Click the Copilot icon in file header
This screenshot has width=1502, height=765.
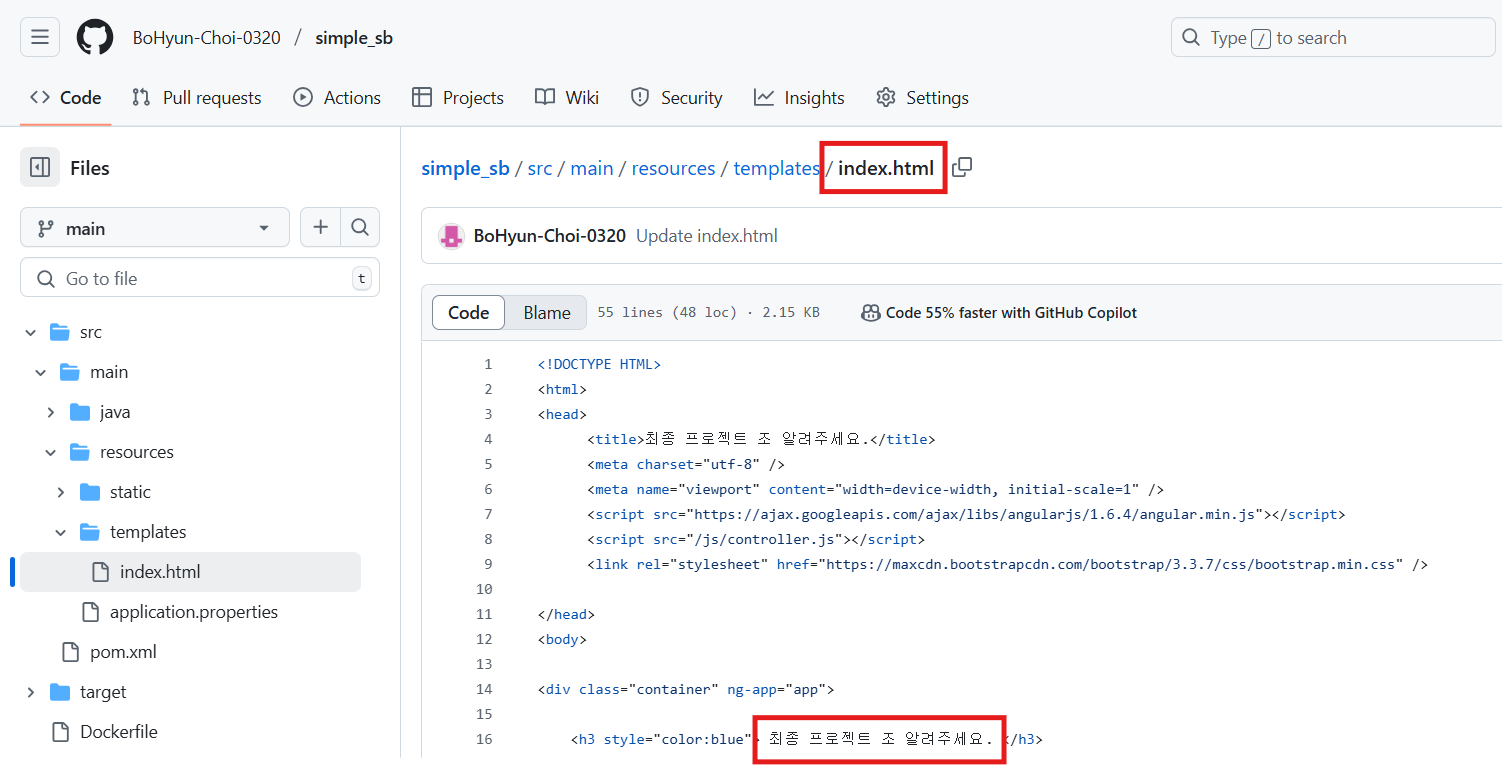point(870,313)
